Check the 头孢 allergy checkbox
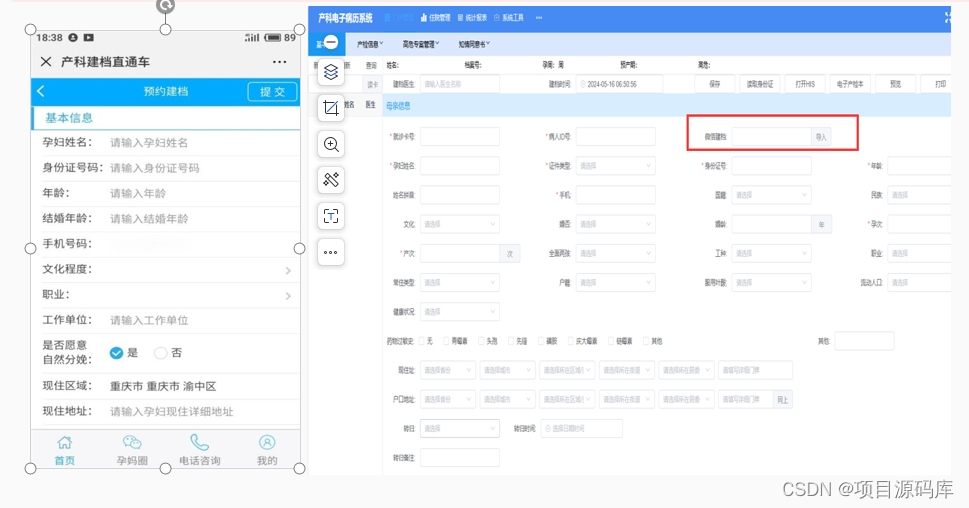 tap(481, 341)
